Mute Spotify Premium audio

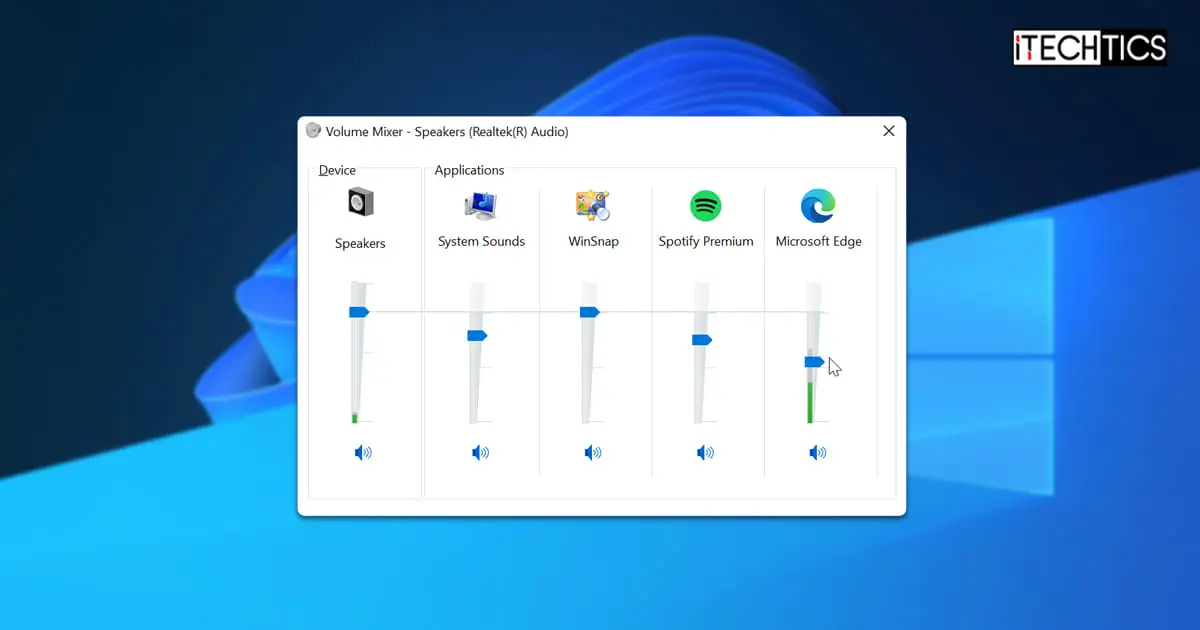[707, 452]
